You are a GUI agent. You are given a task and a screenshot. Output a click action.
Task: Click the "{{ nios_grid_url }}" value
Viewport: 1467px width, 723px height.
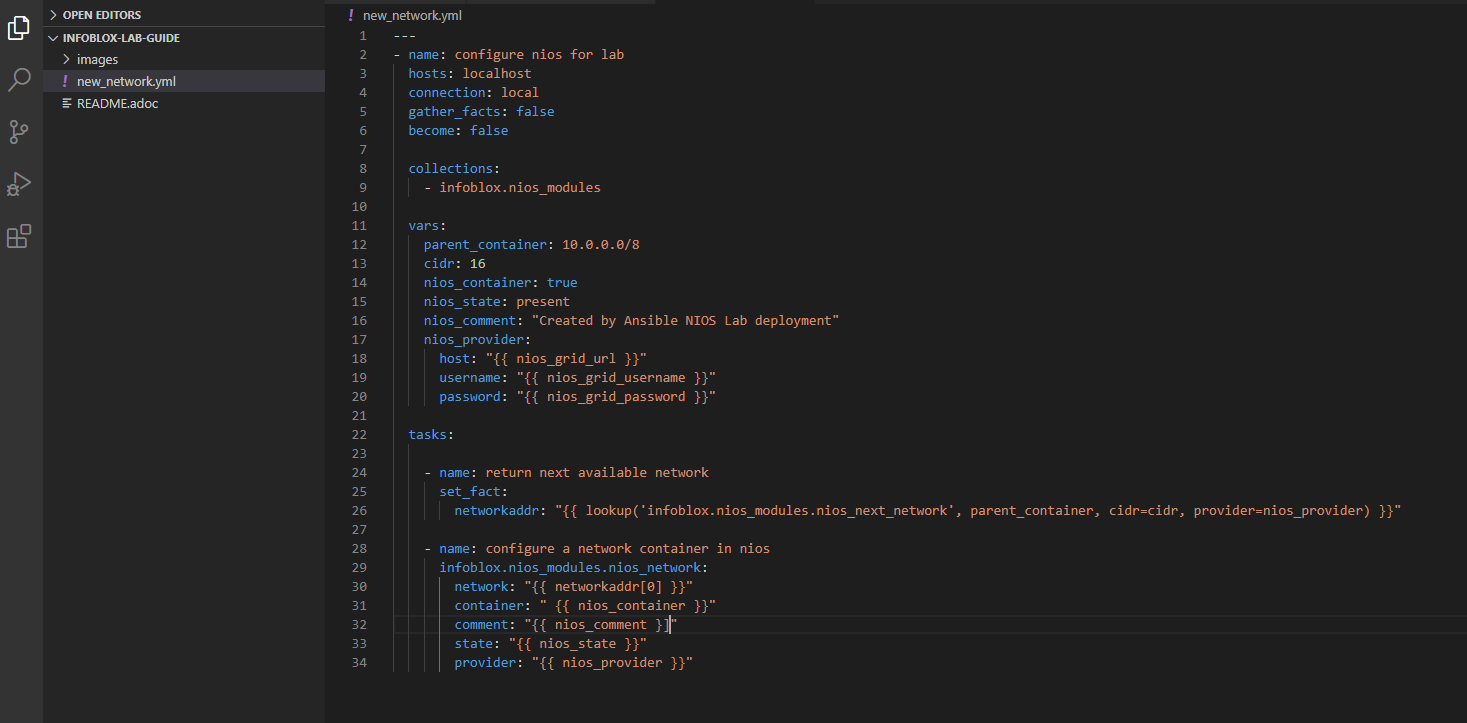pos(567,358)
